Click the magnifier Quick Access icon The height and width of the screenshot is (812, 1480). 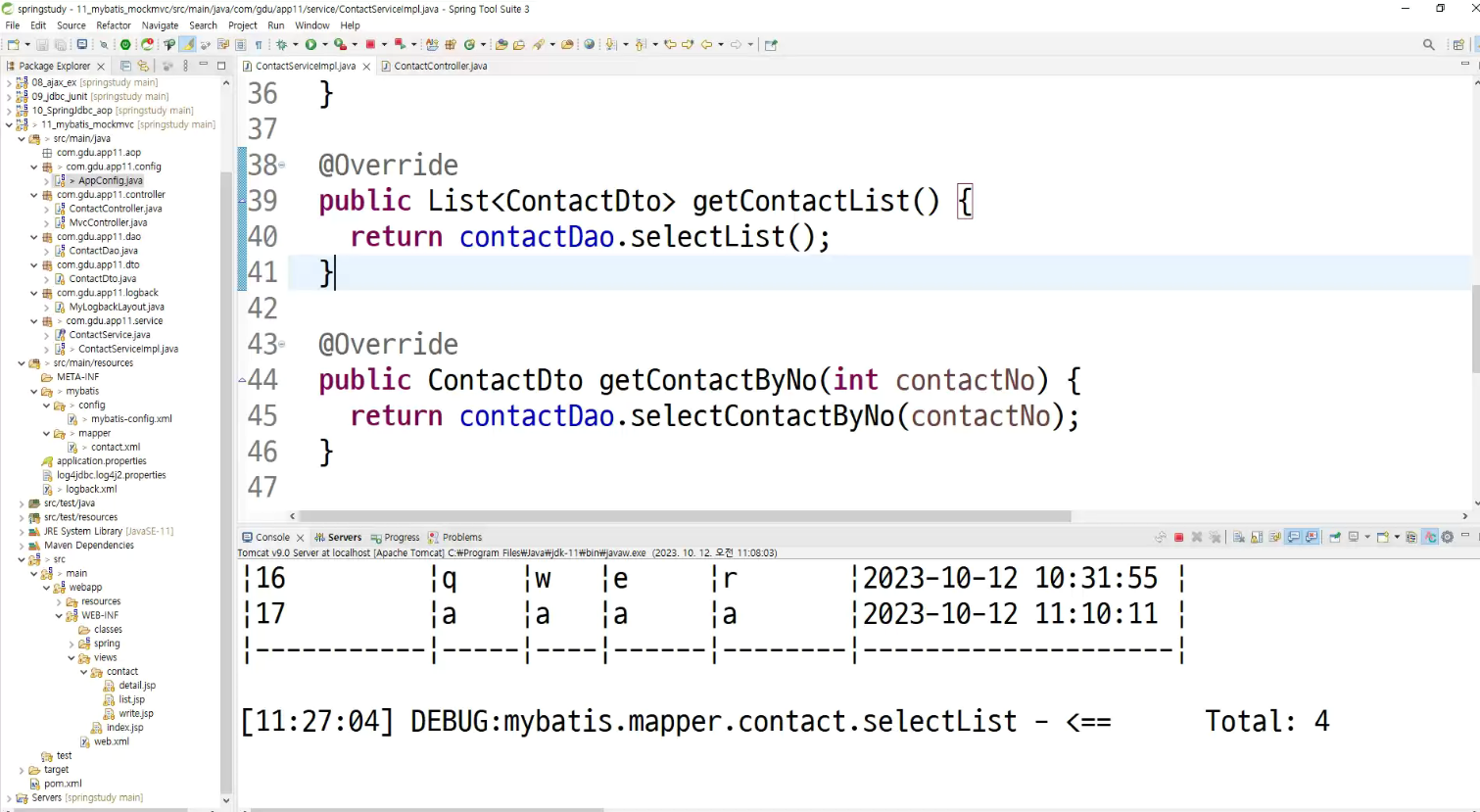[1429, 44]
